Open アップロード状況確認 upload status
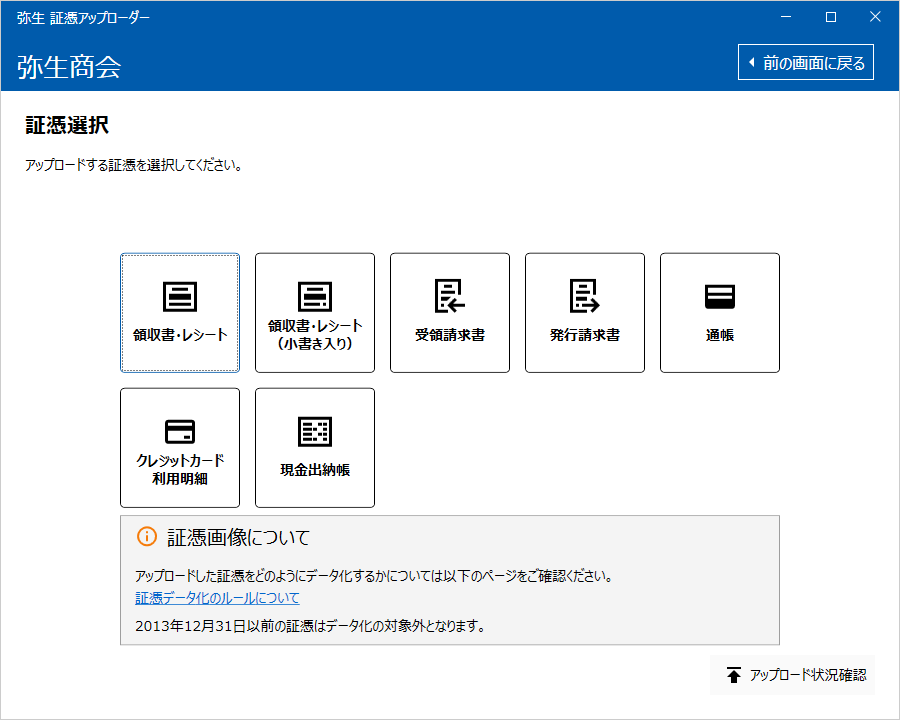The height and width of the screenshot is (720, 900). (x=792, y=675)
